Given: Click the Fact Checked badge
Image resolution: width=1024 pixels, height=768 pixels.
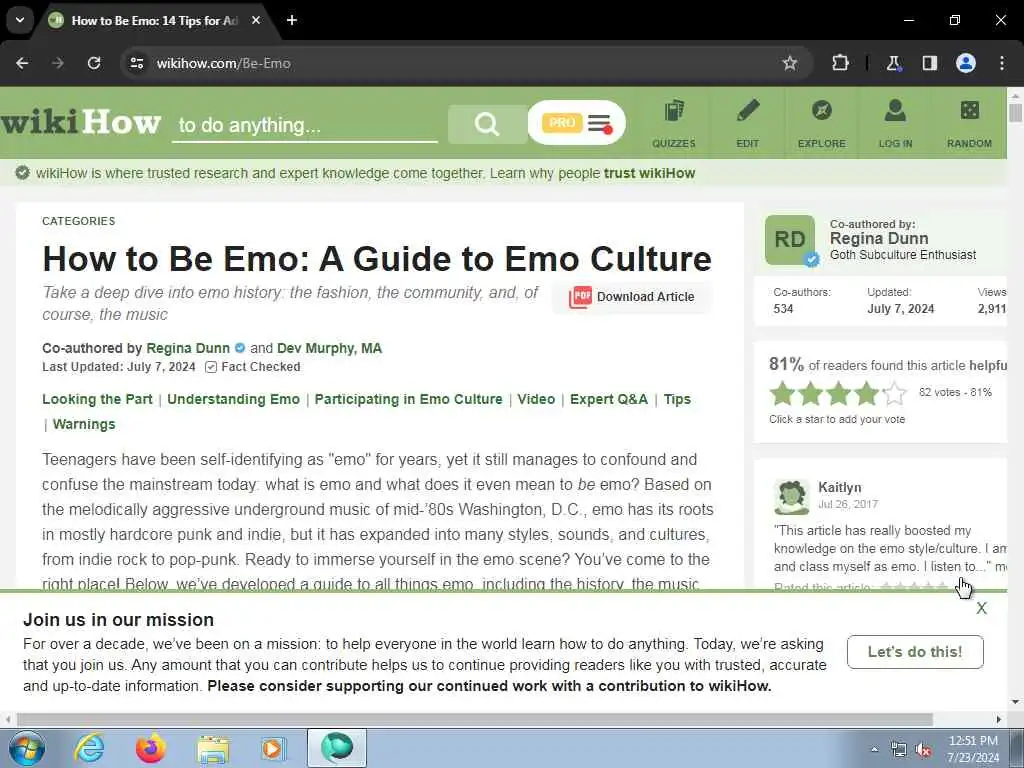Looking at the screenshot, I should 253,366.
